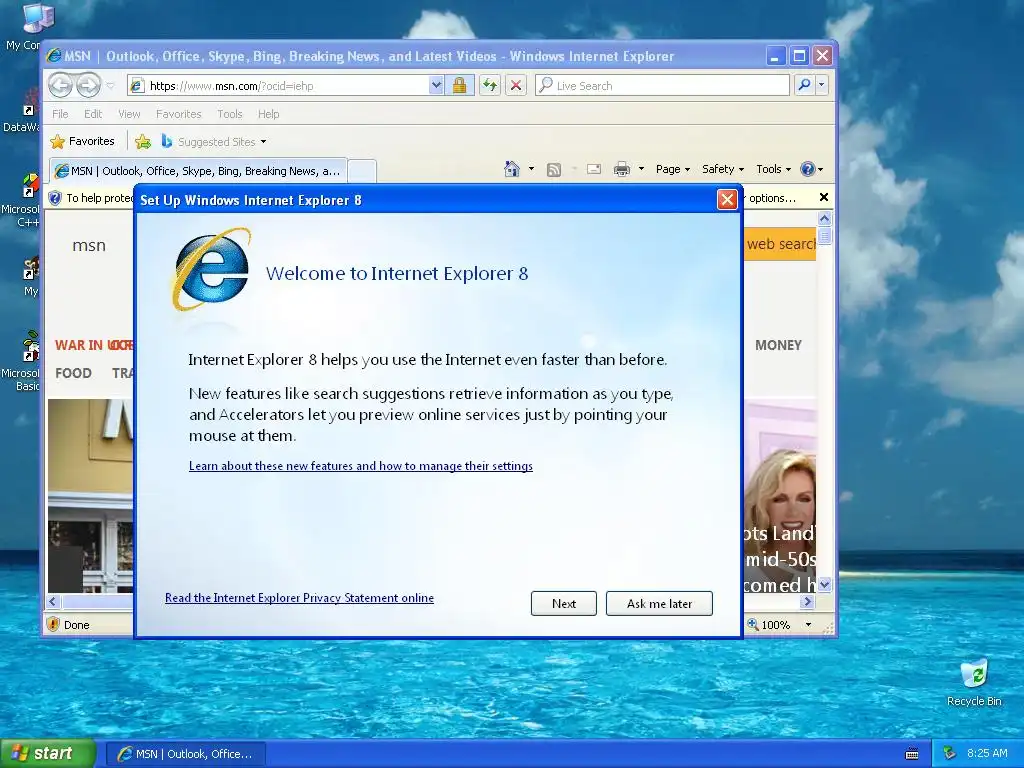Open the Tools command bar menu
The width and height of the screenshot is (1024, 768).
click(774, 169)
